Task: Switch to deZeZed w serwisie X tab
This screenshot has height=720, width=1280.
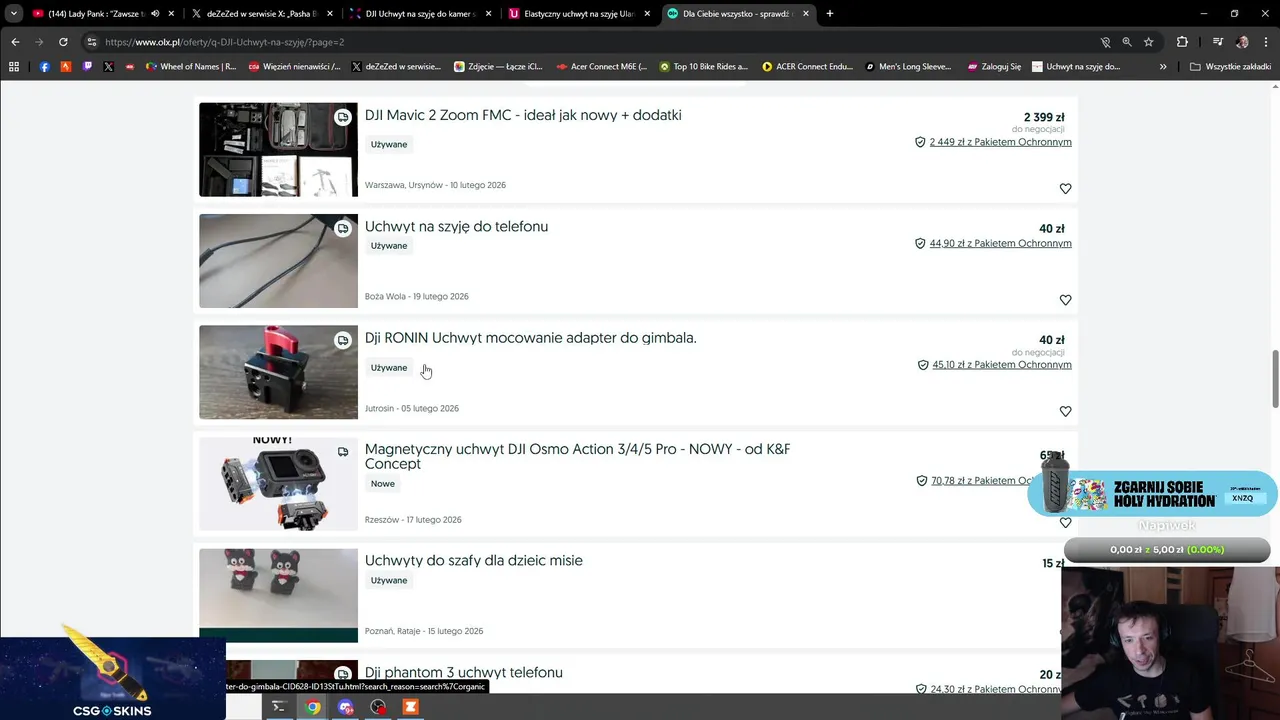Action: (262, 14)
